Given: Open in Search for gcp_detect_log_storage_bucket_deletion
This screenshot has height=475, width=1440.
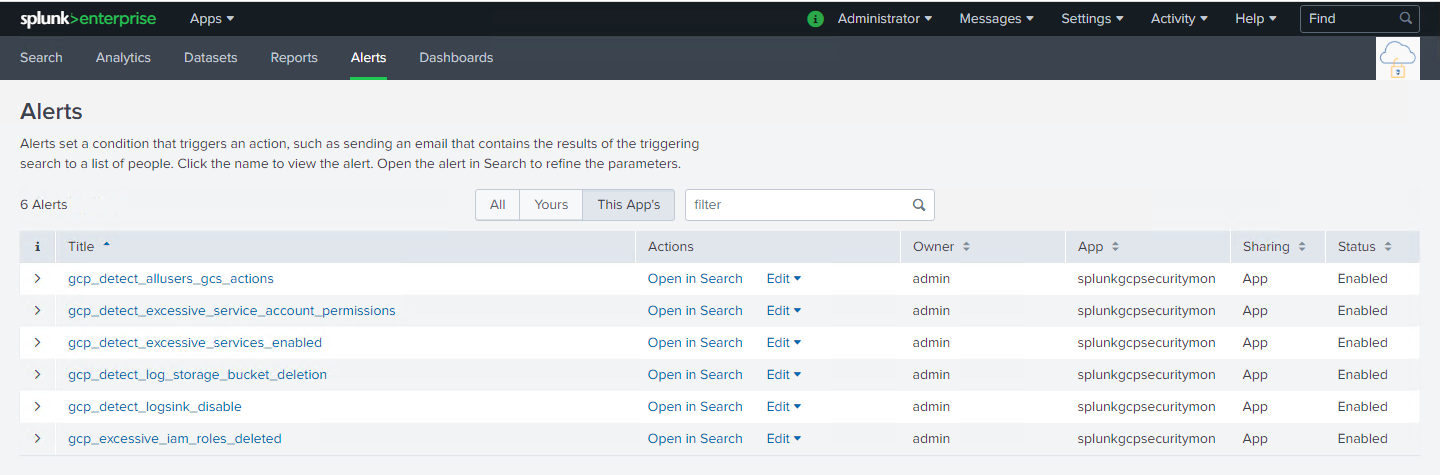Looking at the screenshot, I should coord(695,375).
